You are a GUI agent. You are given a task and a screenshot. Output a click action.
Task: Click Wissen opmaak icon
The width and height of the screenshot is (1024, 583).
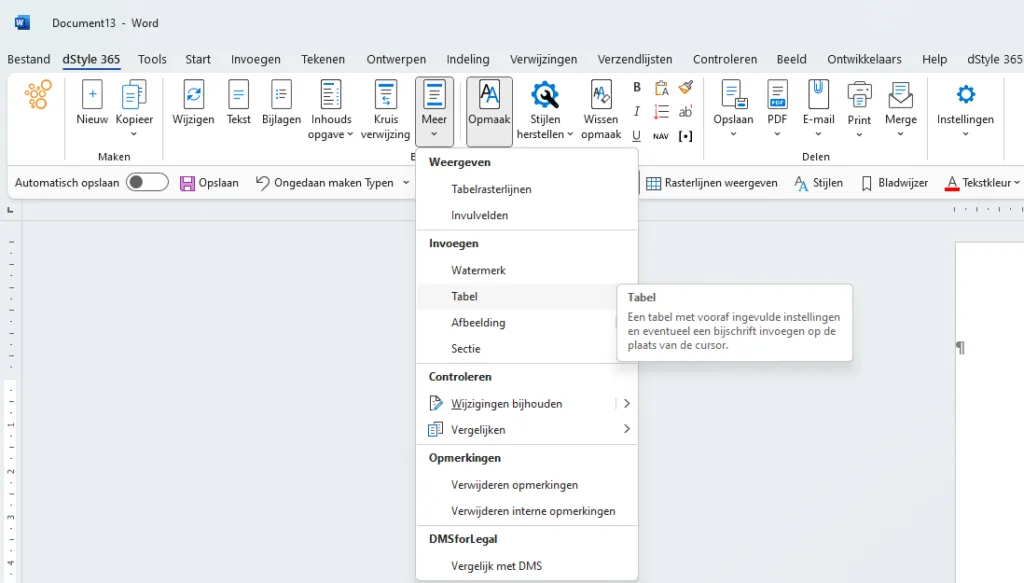coord(601,95)
